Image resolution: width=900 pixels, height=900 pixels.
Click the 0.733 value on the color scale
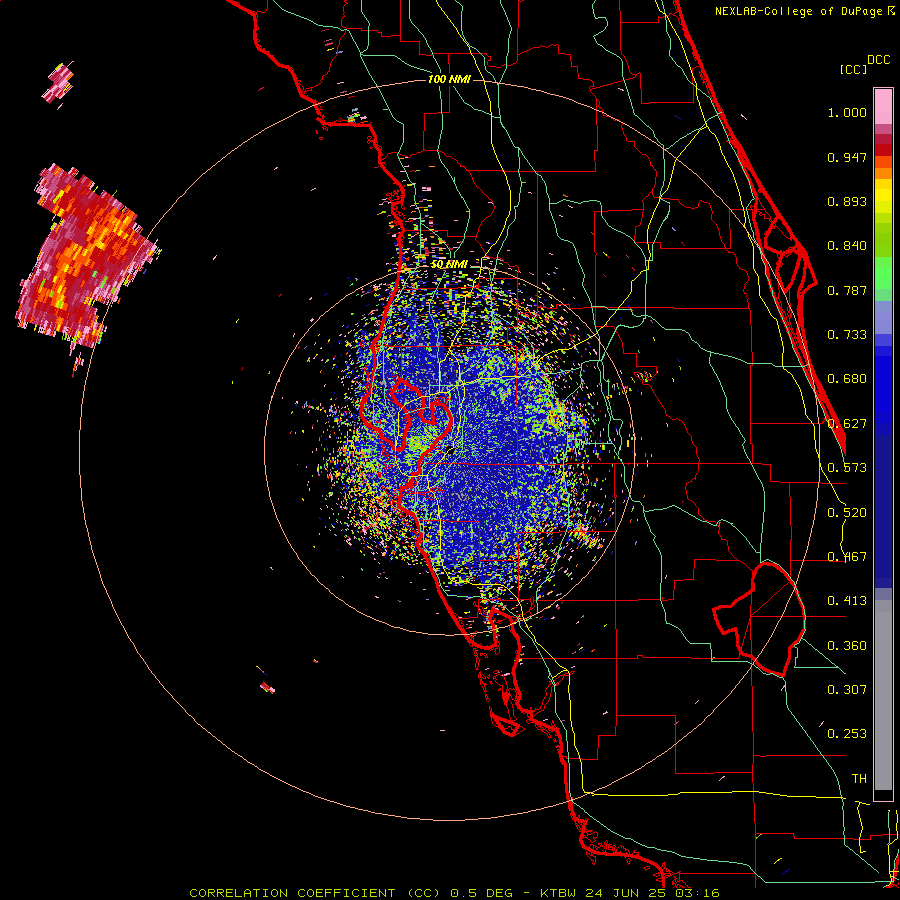coord(847,335)
